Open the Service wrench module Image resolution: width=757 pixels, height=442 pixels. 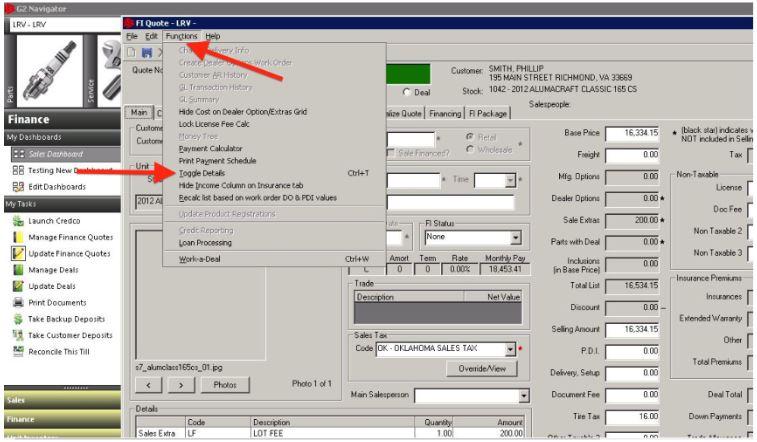click(x=110, y=71)
